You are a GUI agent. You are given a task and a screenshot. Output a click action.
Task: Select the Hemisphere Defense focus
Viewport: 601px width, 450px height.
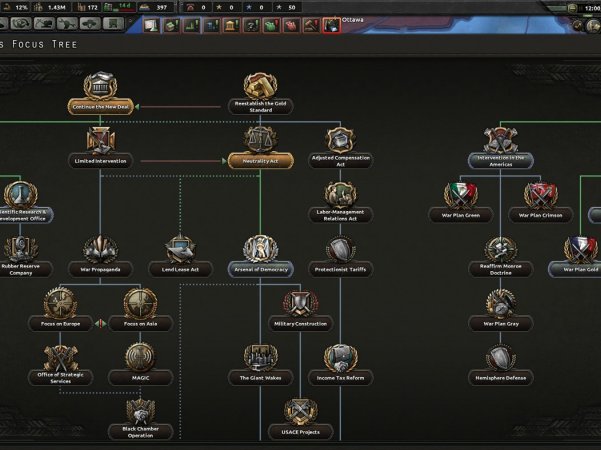(501, 378)
